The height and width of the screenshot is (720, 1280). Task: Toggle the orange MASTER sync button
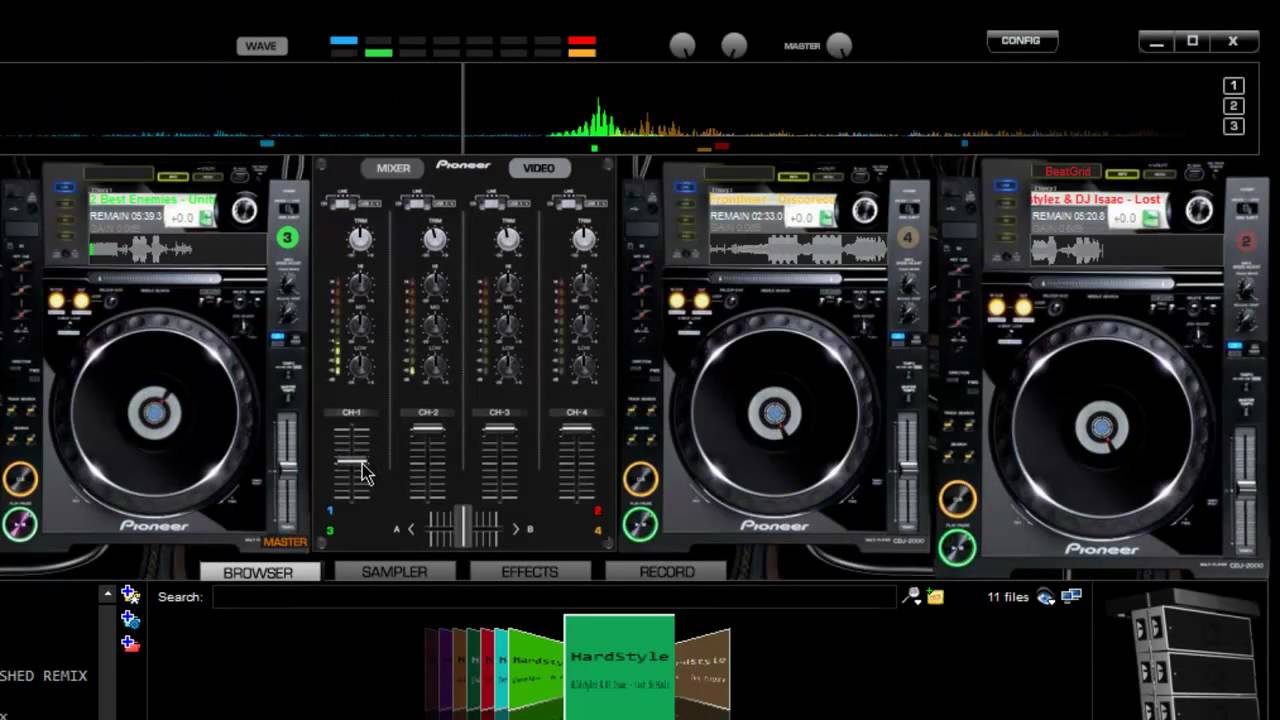point(285,542)
